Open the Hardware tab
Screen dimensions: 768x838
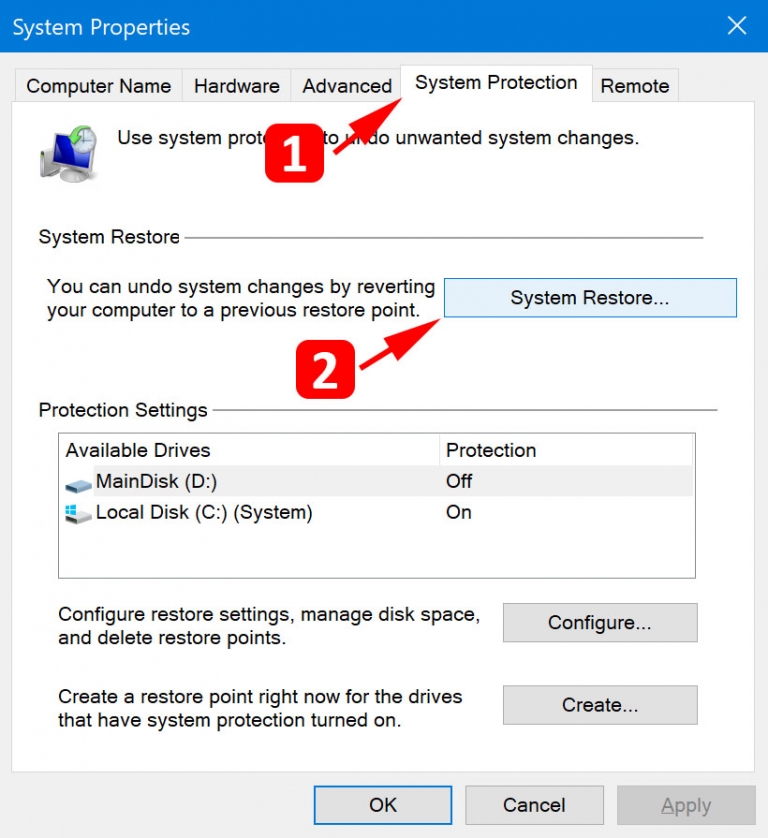pyautogui.click(x=236, y=86)
